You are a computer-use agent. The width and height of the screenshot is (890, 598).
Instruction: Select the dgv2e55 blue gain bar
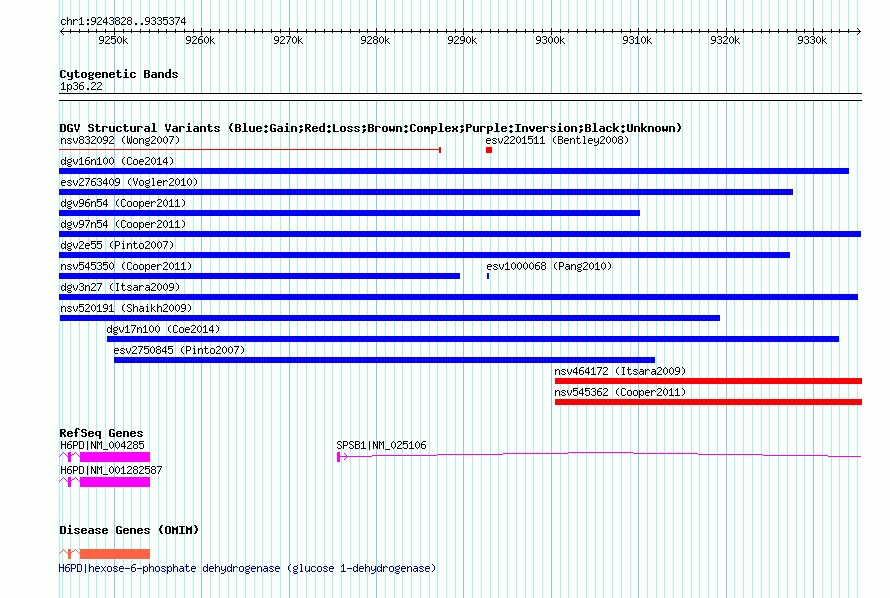tap(425, 255)
